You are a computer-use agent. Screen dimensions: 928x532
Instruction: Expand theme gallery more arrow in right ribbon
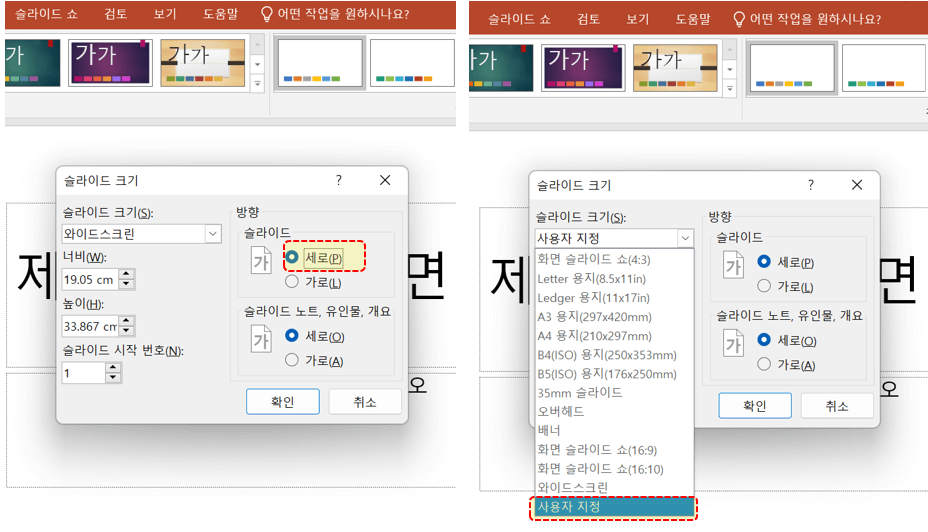[730, 89]
